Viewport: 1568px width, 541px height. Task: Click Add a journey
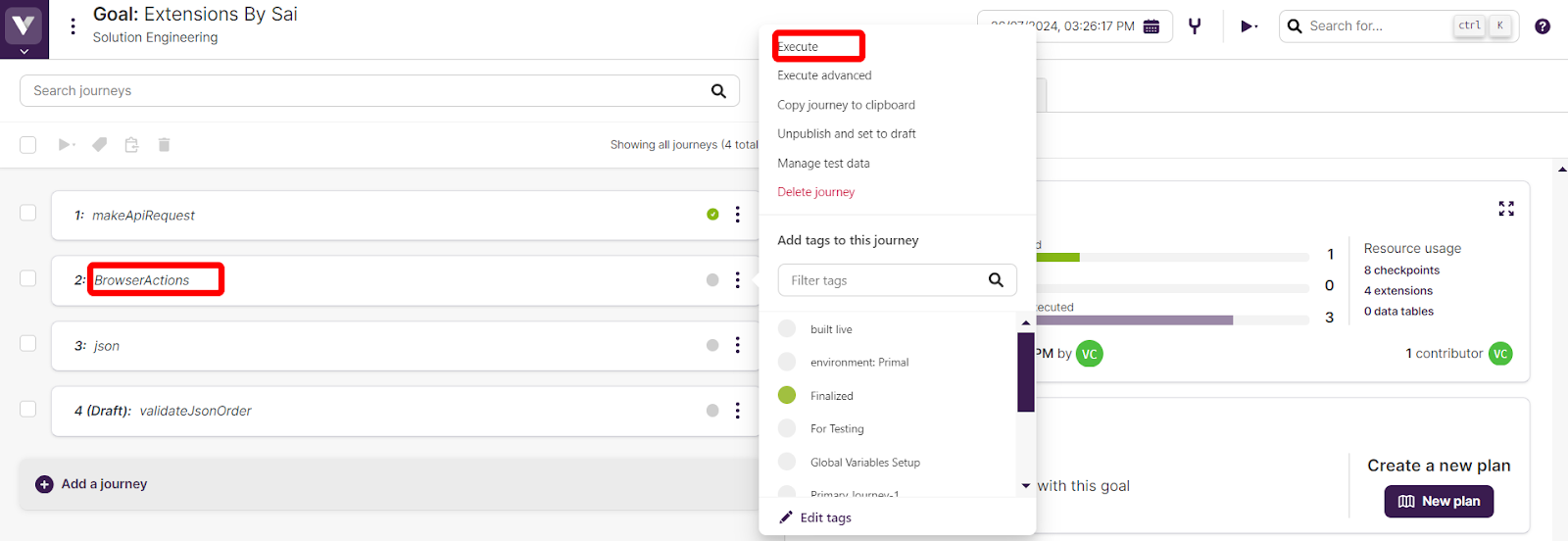click(x=104, y=484)
